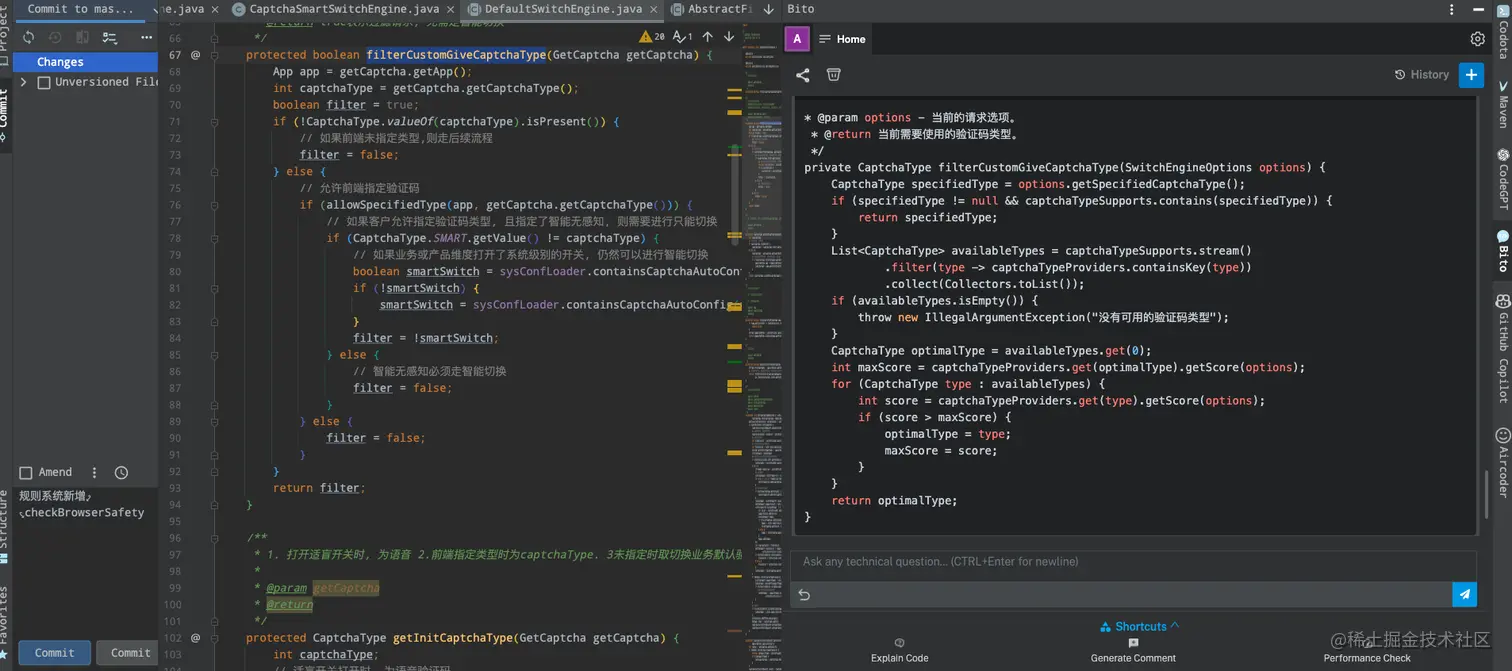Open commit options menu next to Amend
Image resolution: width=1512 pixels, height=671 pixels.
(x=95, y=472)
